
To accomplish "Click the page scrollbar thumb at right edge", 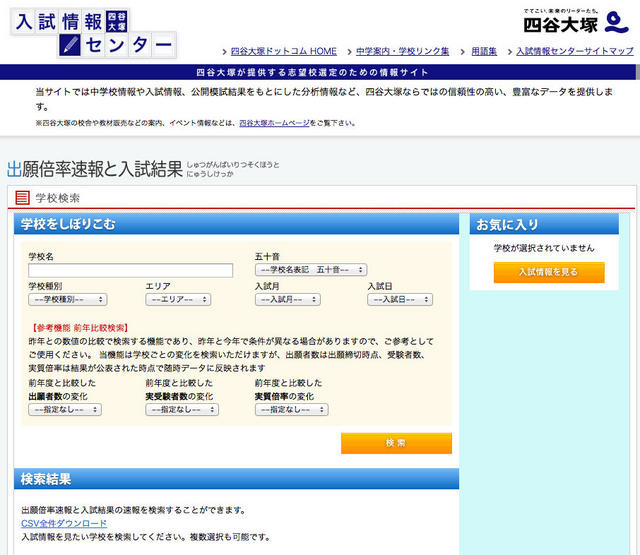I will click(638, 72).
